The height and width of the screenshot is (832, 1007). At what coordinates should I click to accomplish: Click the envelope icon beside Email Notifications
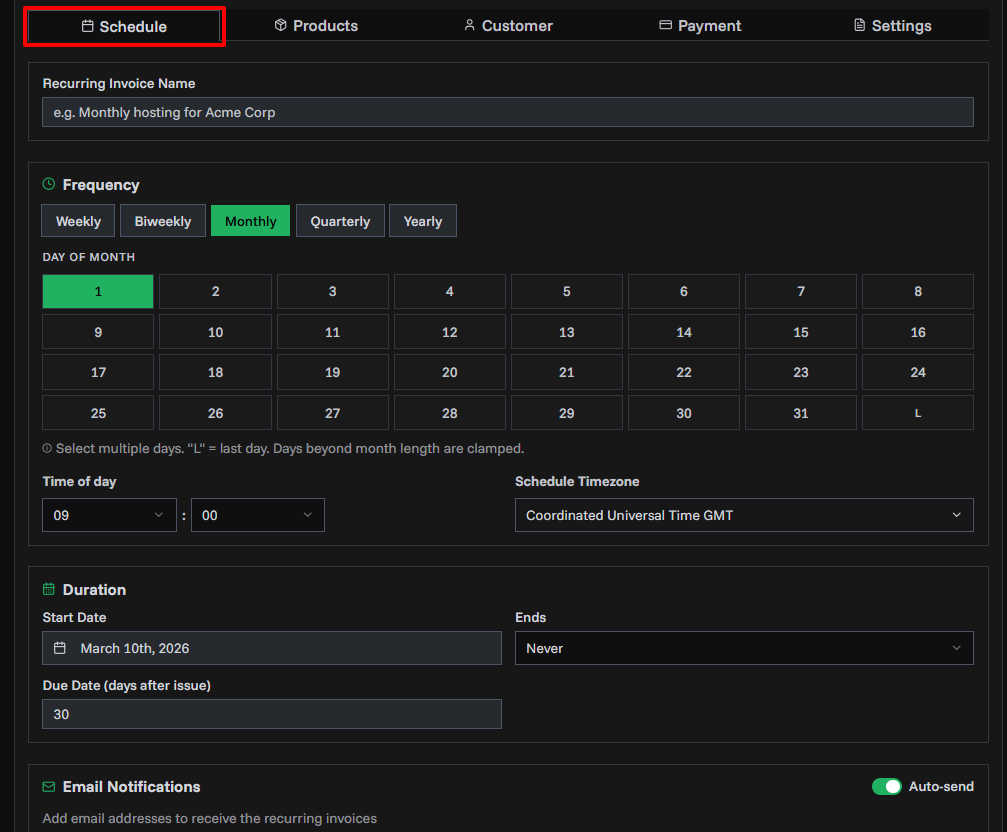click(x=47, y=787)
